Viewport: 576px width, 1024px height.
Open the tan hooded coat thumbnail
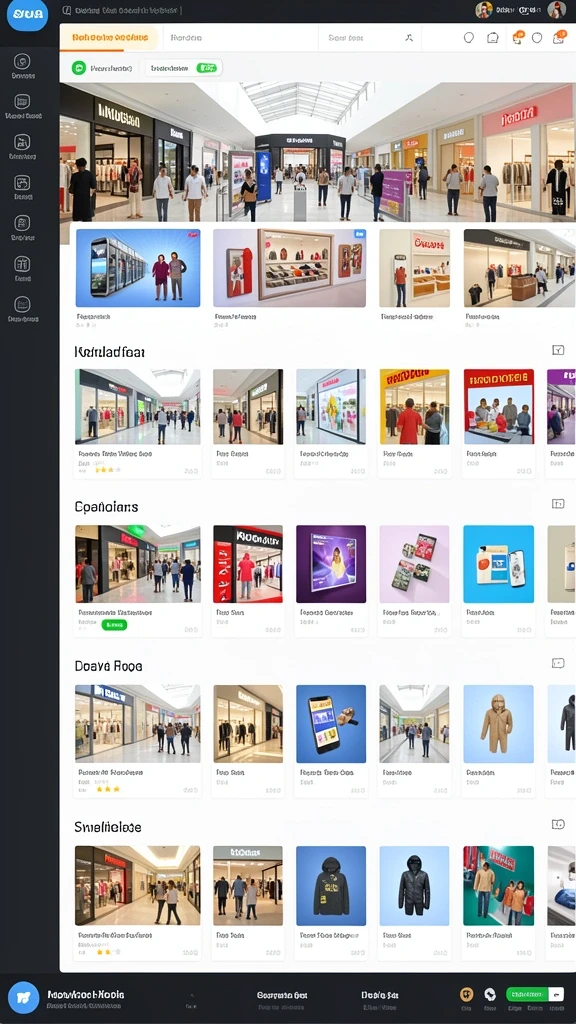tap(498, 724)
